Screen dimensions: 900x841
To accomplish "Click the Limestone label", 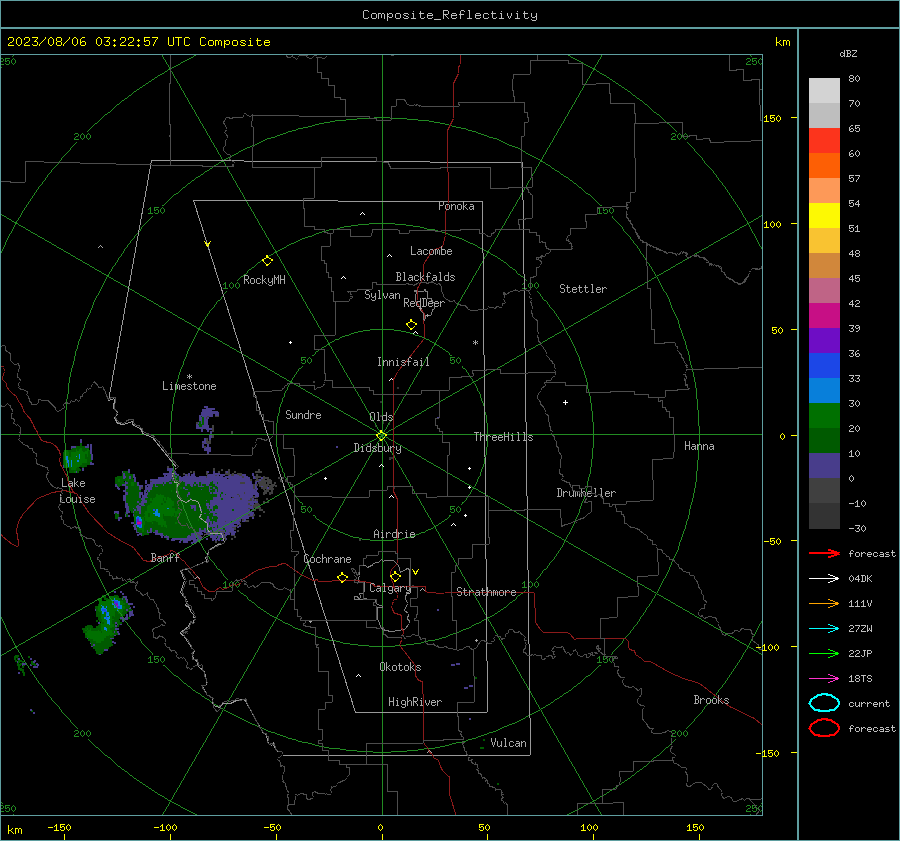I will click(189, 386).
